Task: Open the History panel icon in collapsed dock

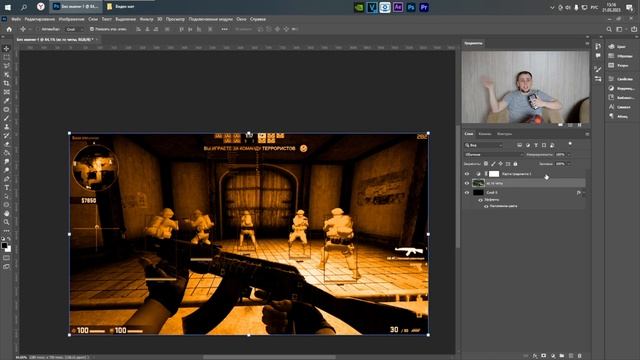Action: (x=598, y=47)
